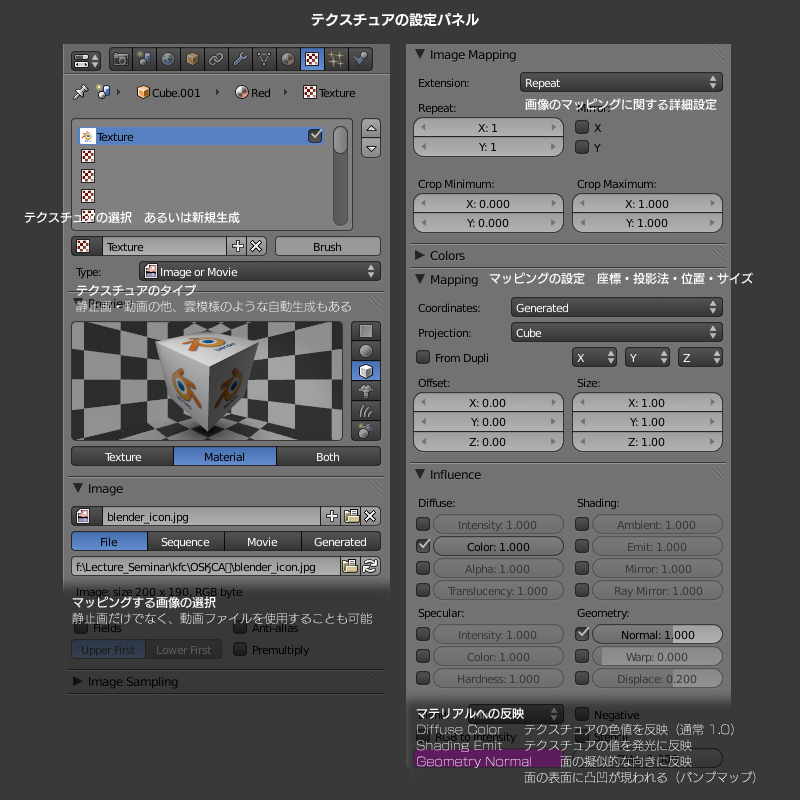Select the monkey preview shape

coord(367,391)
